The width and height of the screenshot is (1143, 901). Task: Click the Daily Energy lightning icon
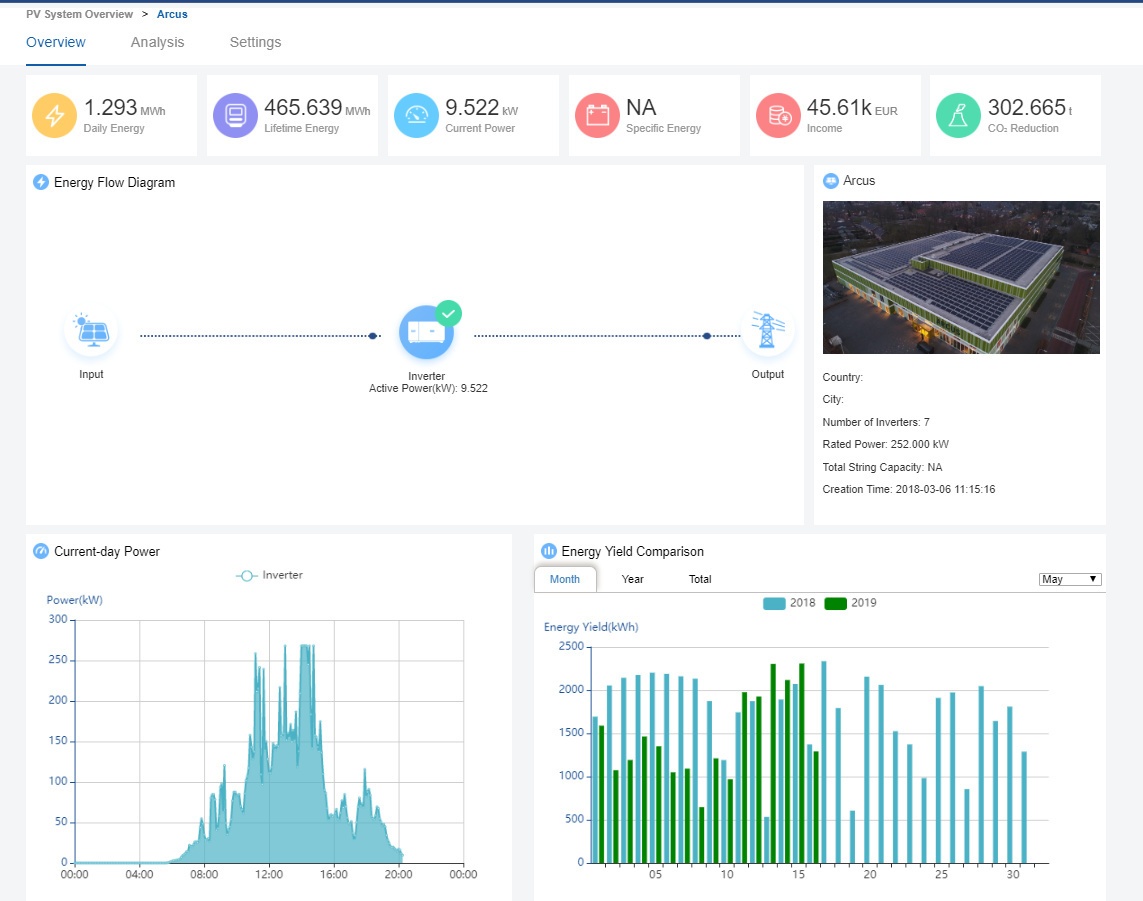click(x=55, y=115)
